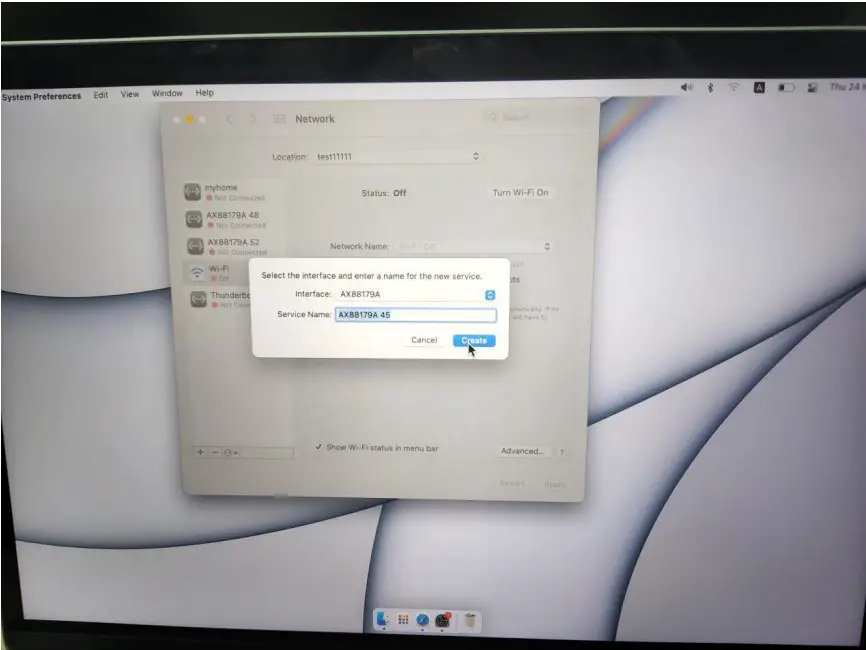Screen dimensions: 866x650
Task: Open the Window menu
Action: (x=167, y=93)
